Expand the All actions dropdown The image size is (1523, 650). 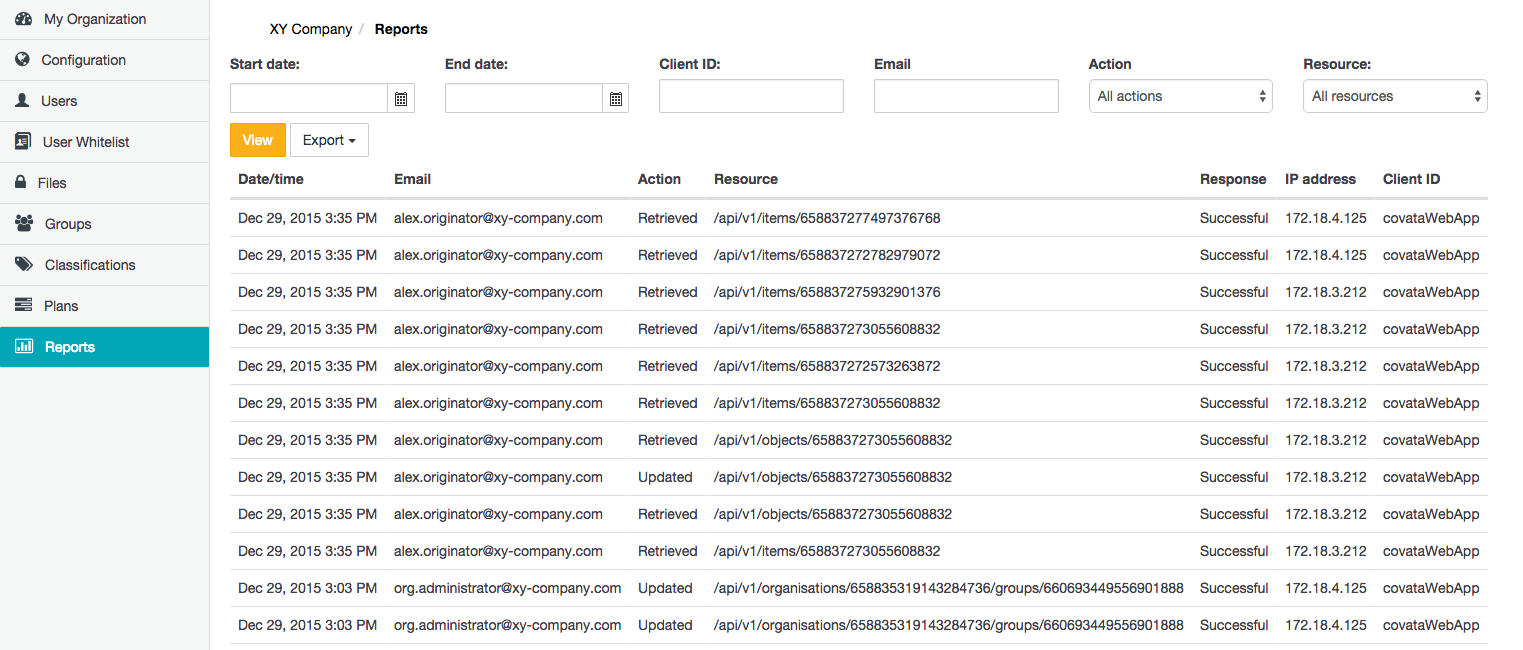click(x=1180, y=96)
